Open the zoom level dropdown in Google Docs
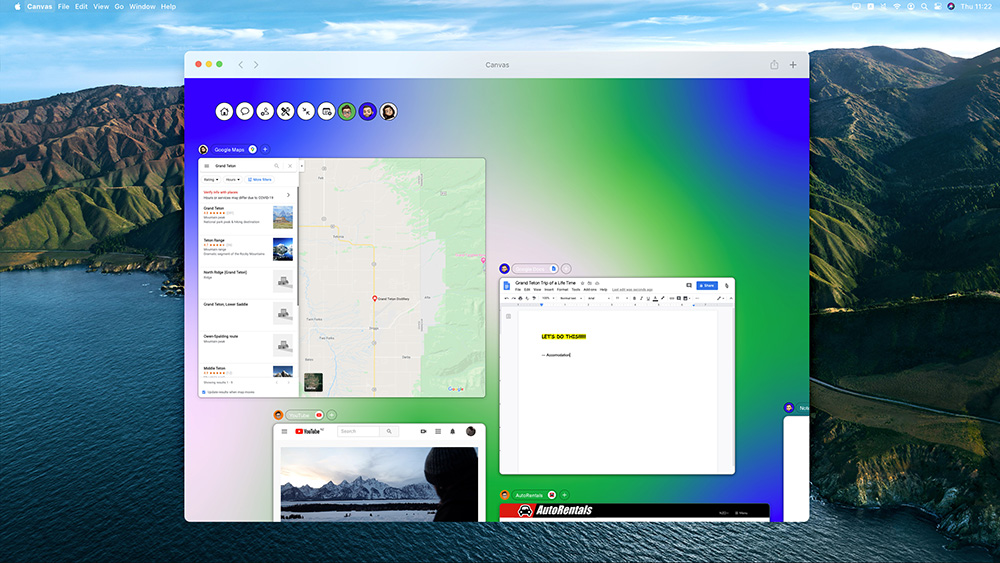The image size is (1000, 563). click(548, 298)
